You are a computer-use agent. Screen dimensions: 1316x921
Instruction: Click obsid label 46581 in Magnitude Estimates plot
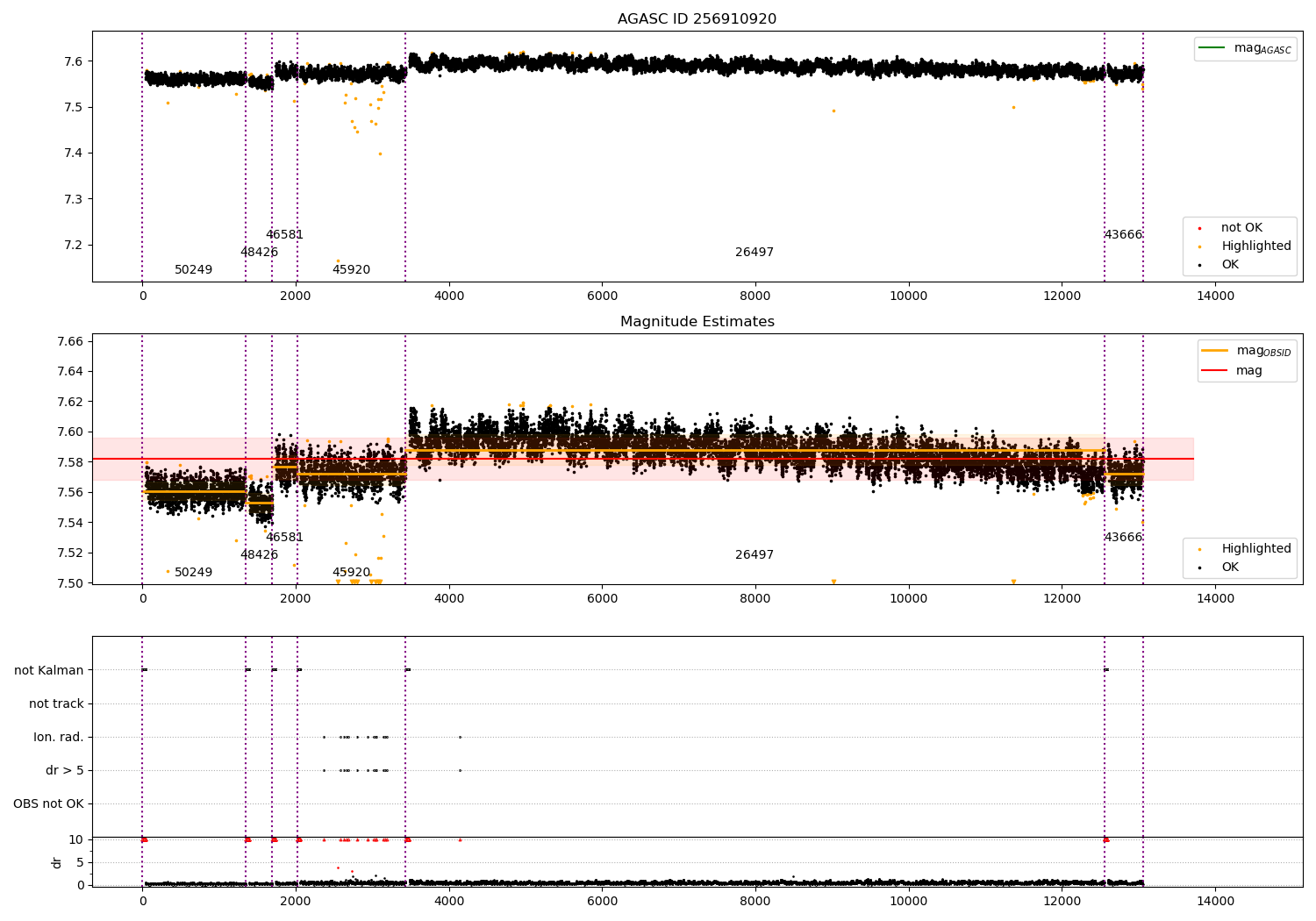(x=284, y=538)
